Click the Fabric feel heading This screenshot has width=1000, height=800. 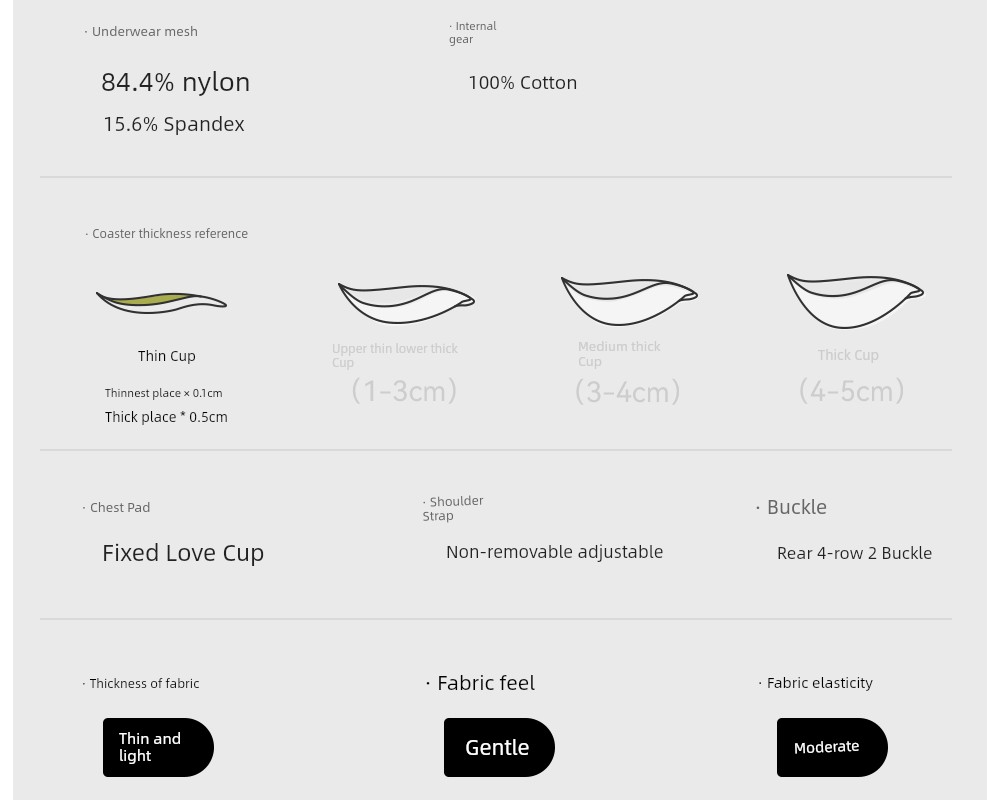(486, 683)
